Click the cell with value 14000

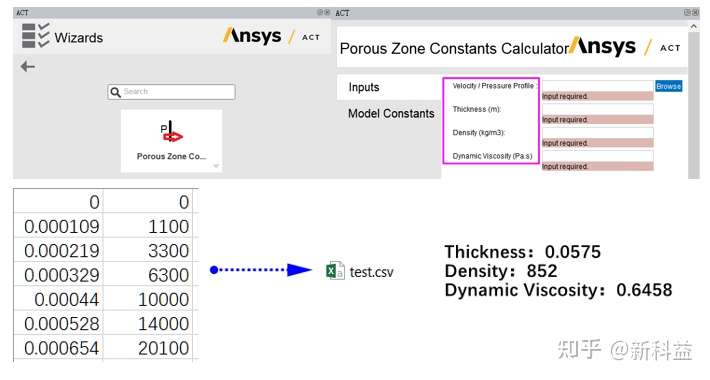[x=148, y=323]
